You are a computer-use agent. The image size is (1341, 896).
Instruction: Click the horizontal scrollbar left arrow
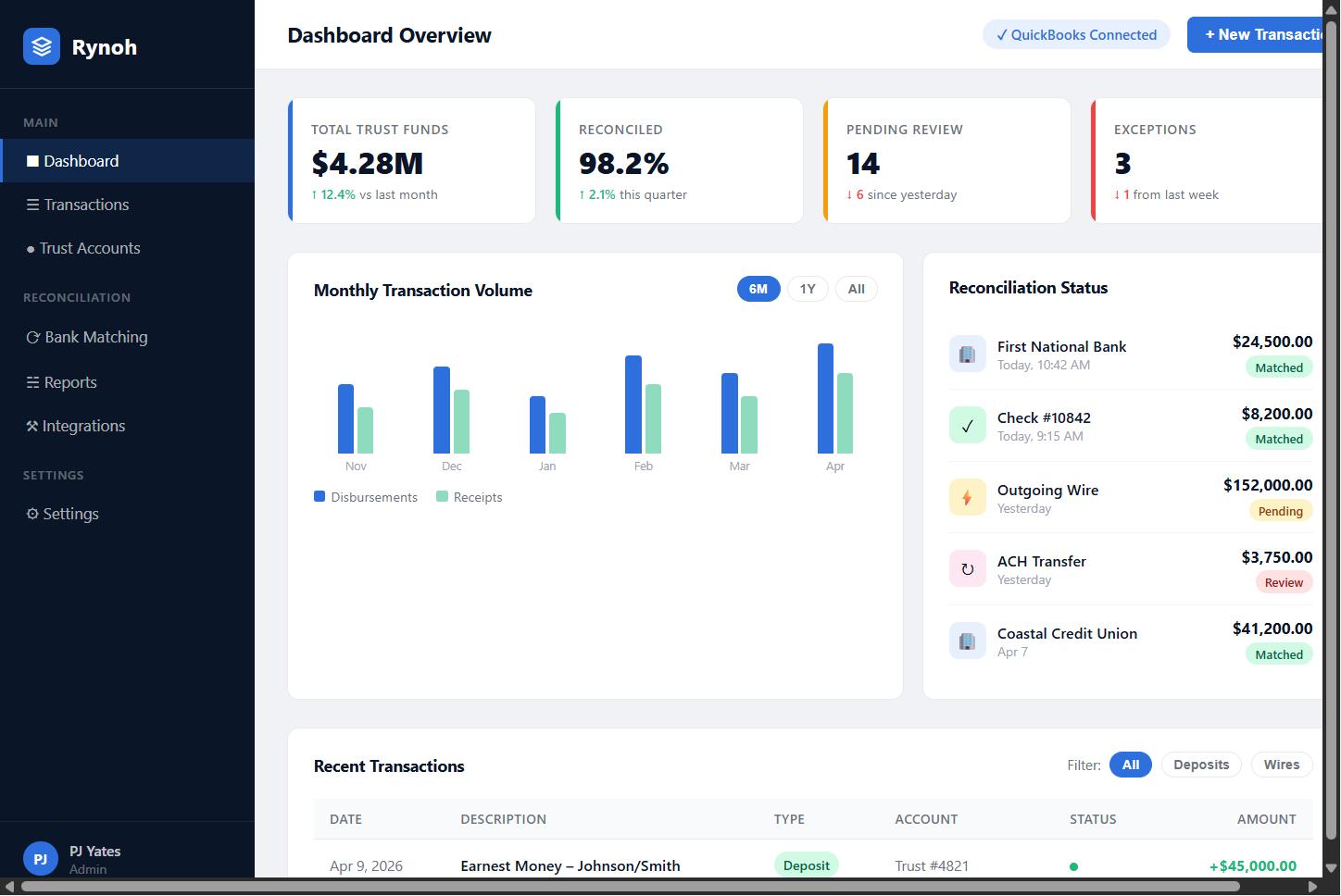point(9,886)
